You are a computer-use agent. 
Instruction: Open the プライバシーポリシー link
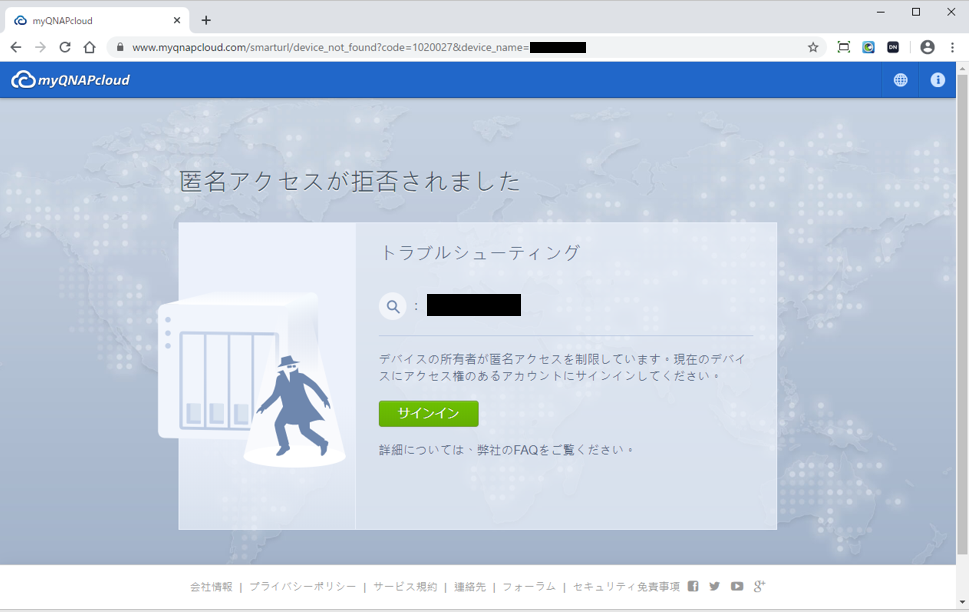click(302, 587)
